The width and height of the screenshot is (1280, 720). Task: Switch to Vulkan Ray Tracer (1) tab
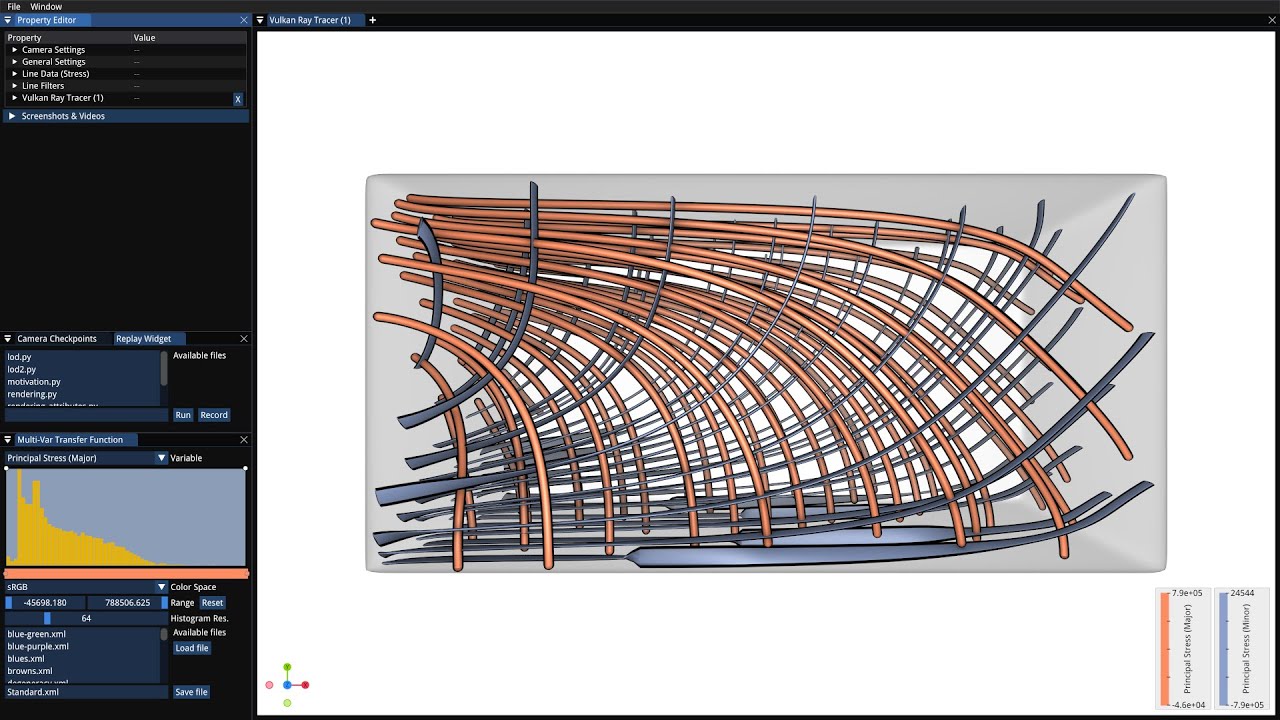pos(310,20)
